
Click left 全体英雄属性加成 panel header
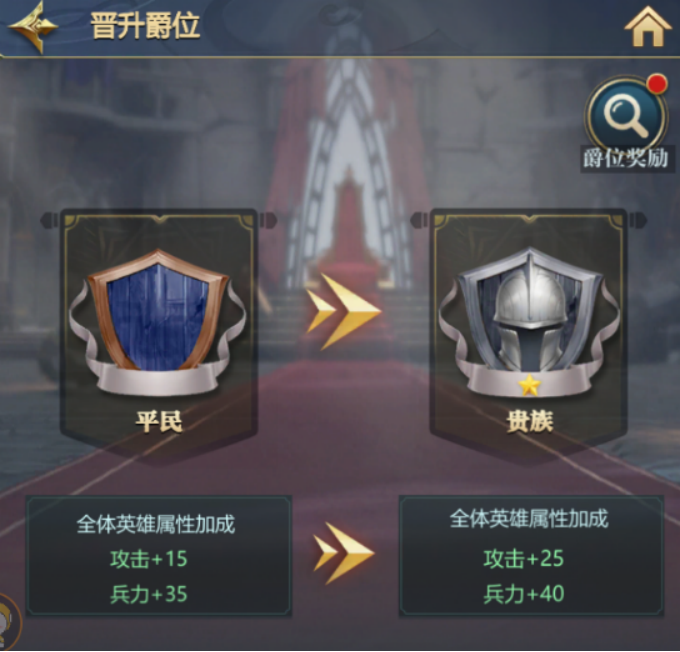point(156,524)
